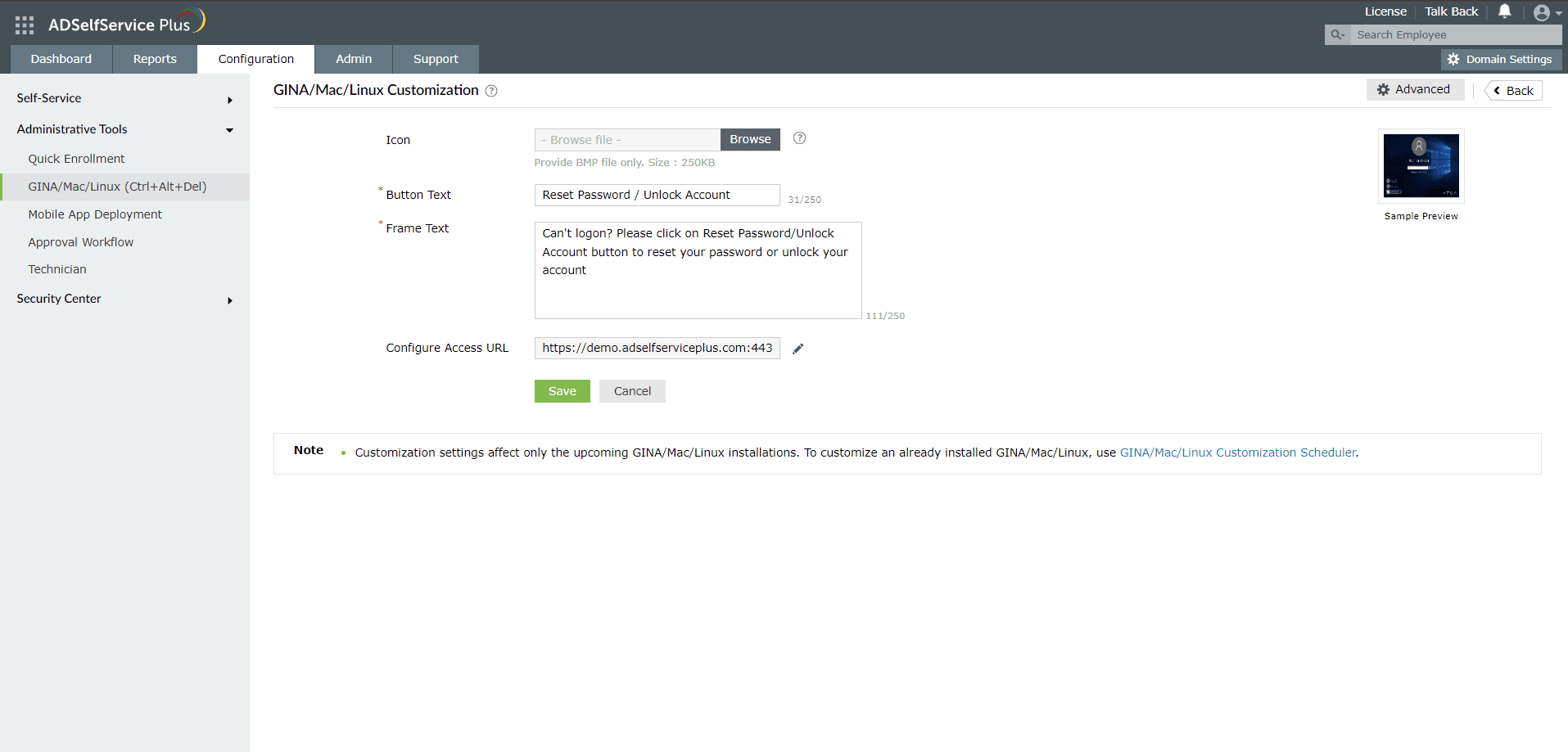Click the Advanced button
Screen dimensions: 1568x752
[x=1415, y=90]
